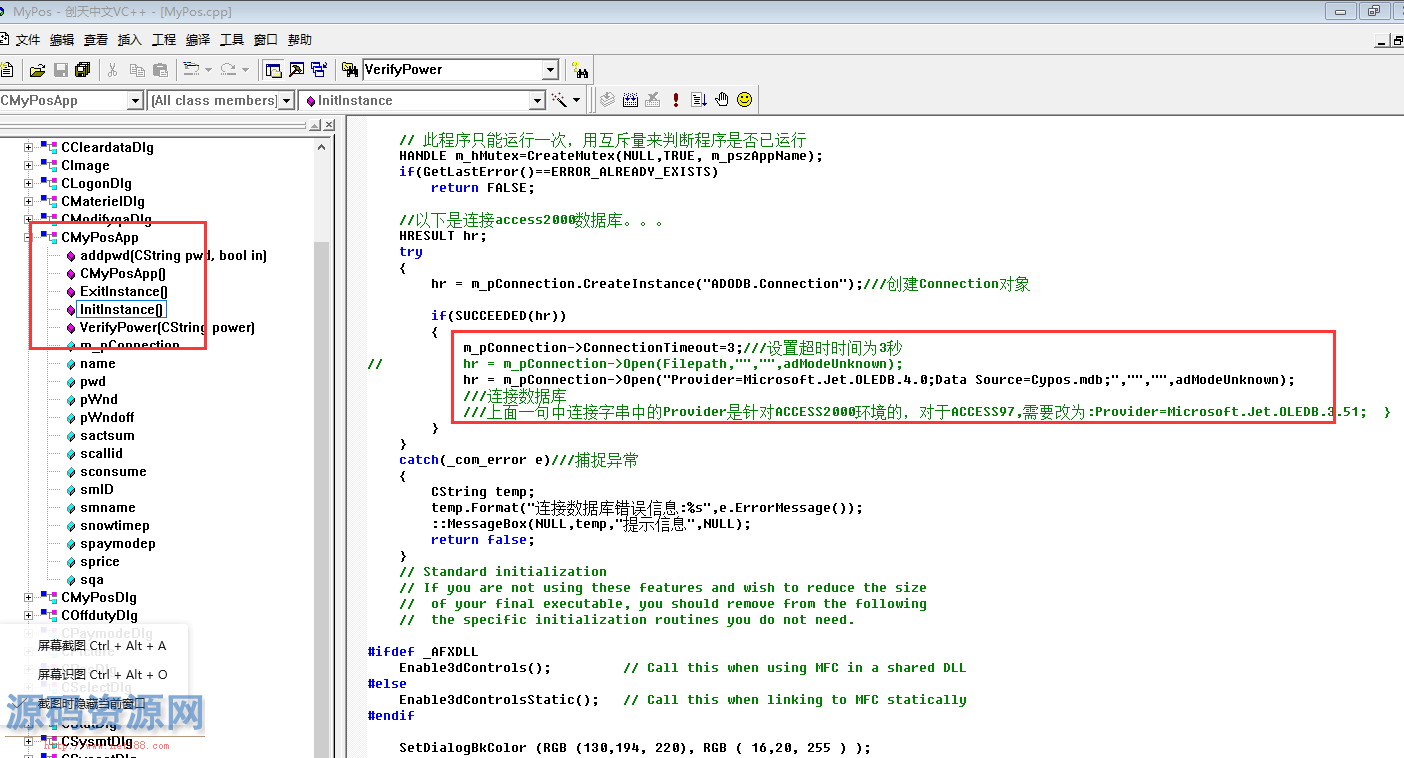Open the InitInstance member dropdown
This screenshot has height=758, width=1404.
(x=537, y=101)
